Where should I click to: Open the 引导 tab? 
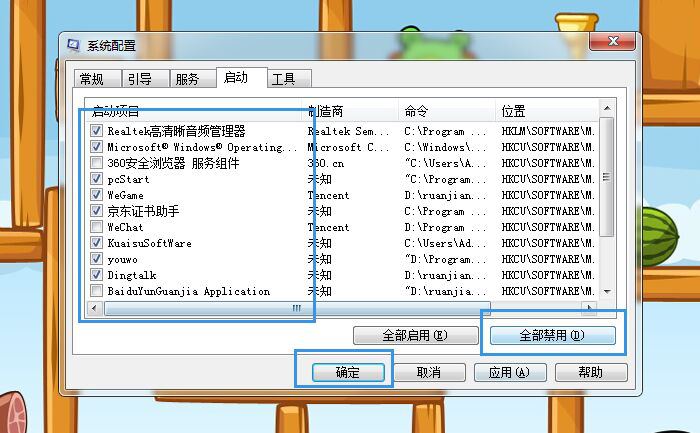click(139, 79)
